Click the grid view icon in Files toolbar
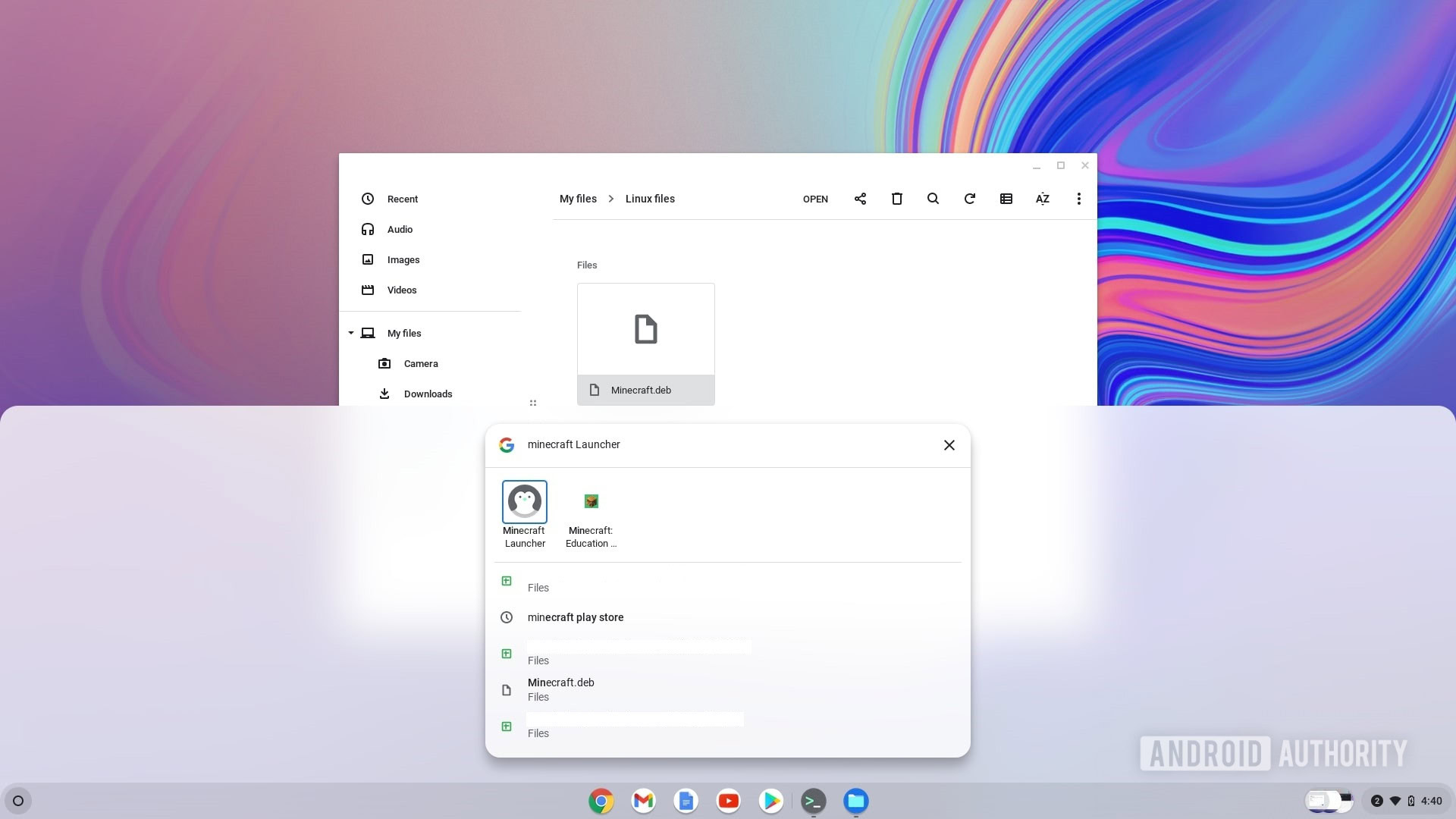 1005,198
